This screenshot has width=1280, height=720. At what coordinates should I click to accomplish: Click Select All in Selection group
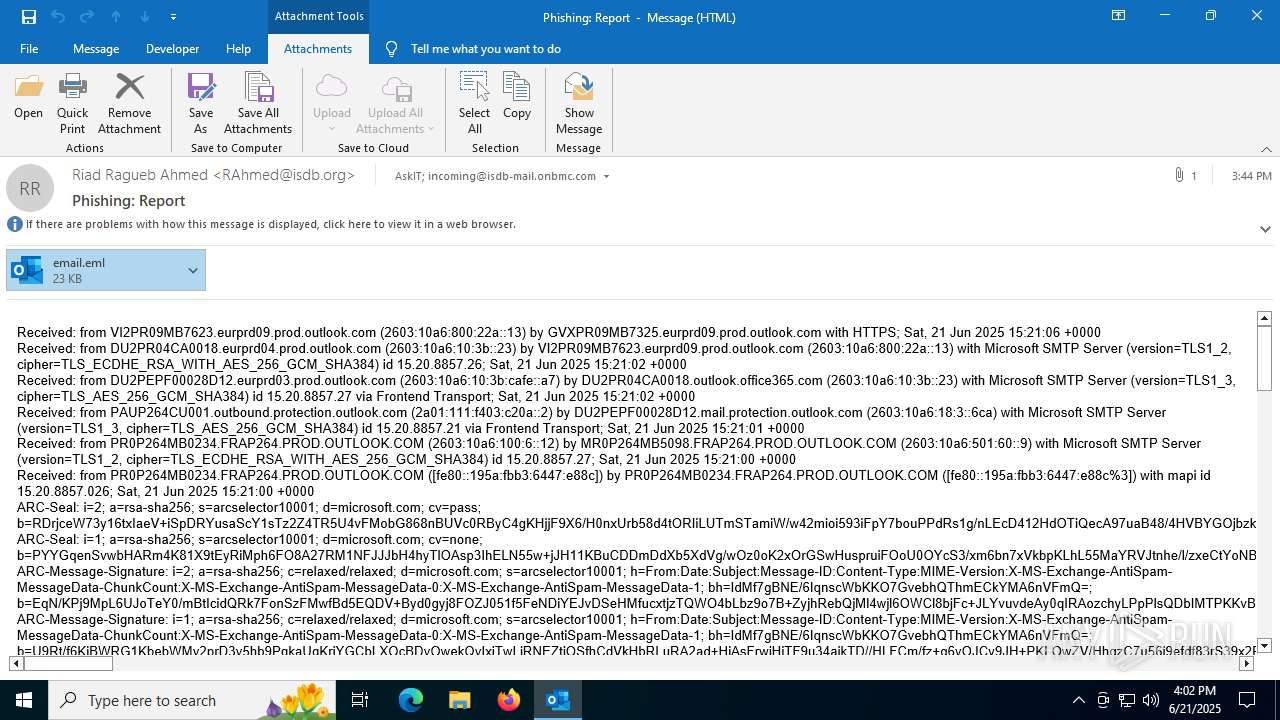(474, 103)
